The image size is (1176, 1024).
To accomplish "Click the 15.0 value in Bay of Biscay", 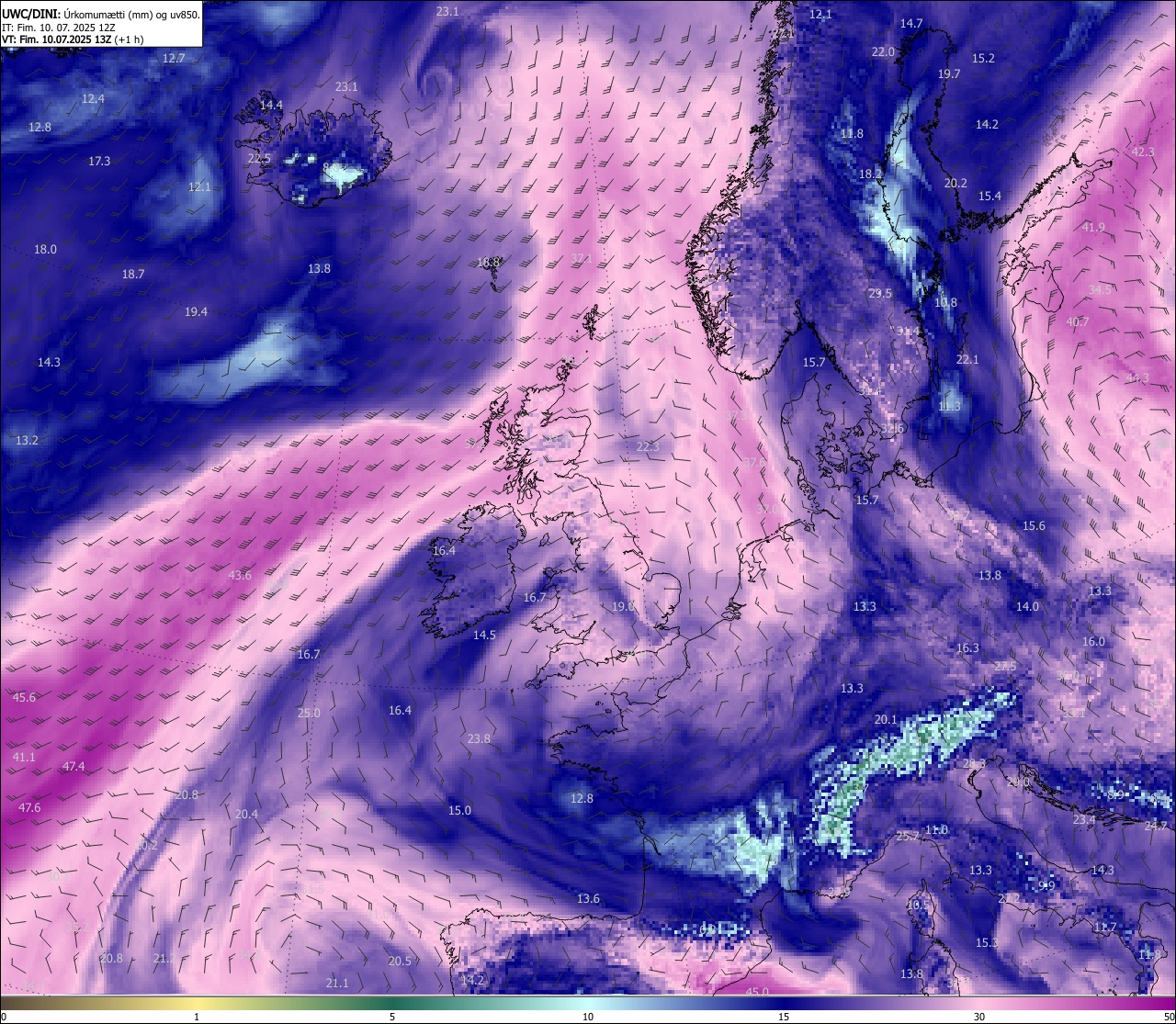I will tap(459, 810).
